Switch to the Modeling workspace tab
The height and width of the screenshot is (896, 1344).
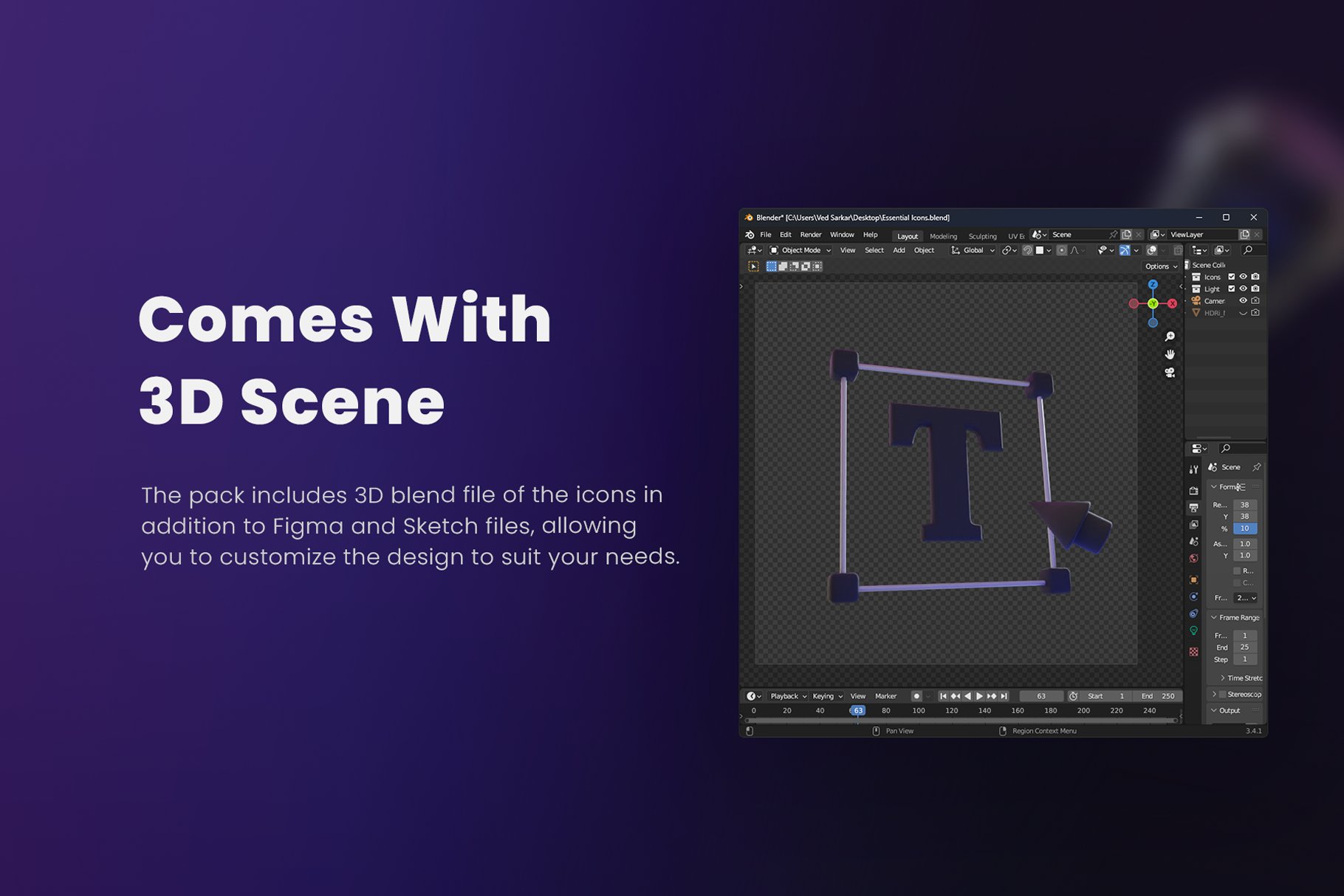click(x=943, y=236)
